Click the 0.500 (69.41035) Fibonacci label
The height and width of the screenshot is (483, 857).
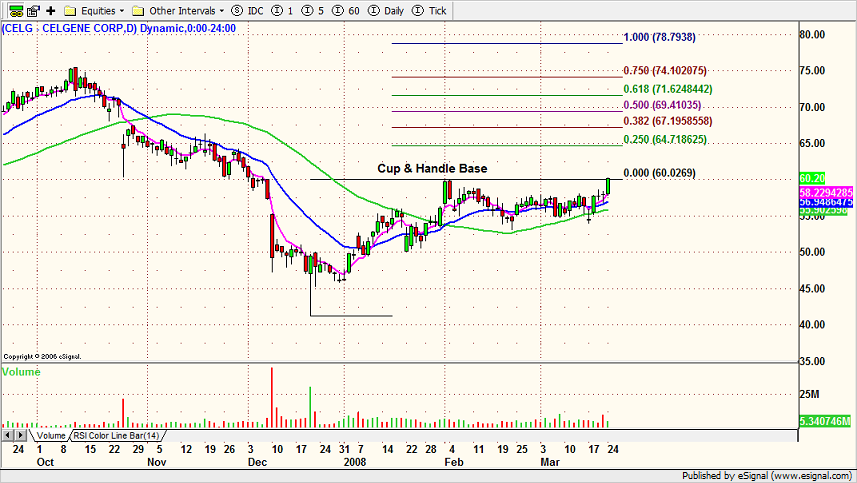(x=662, y=105)
